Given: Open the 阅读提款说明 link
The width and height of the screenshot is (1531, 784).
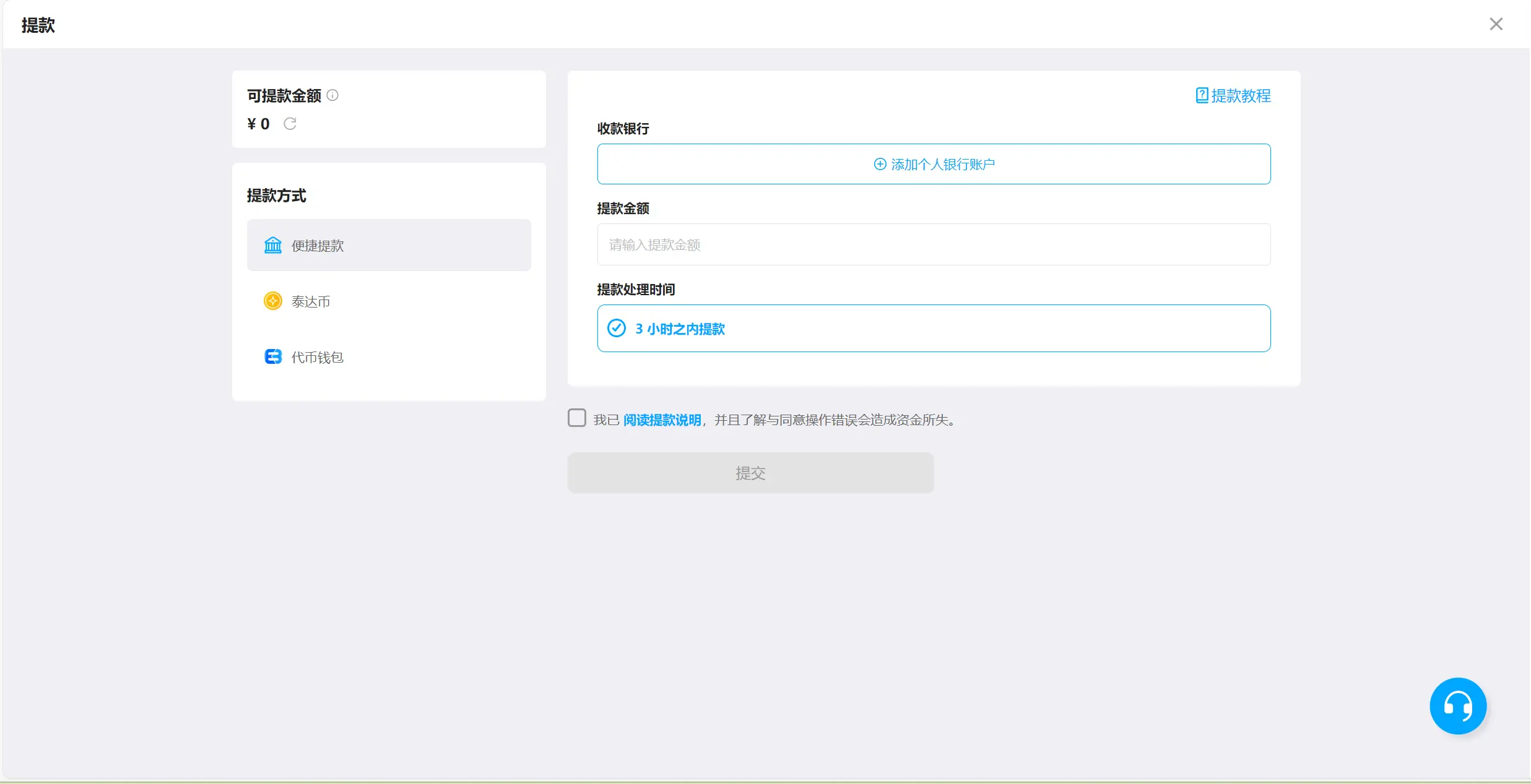Looking at the screenshot, I should (662, 419).
